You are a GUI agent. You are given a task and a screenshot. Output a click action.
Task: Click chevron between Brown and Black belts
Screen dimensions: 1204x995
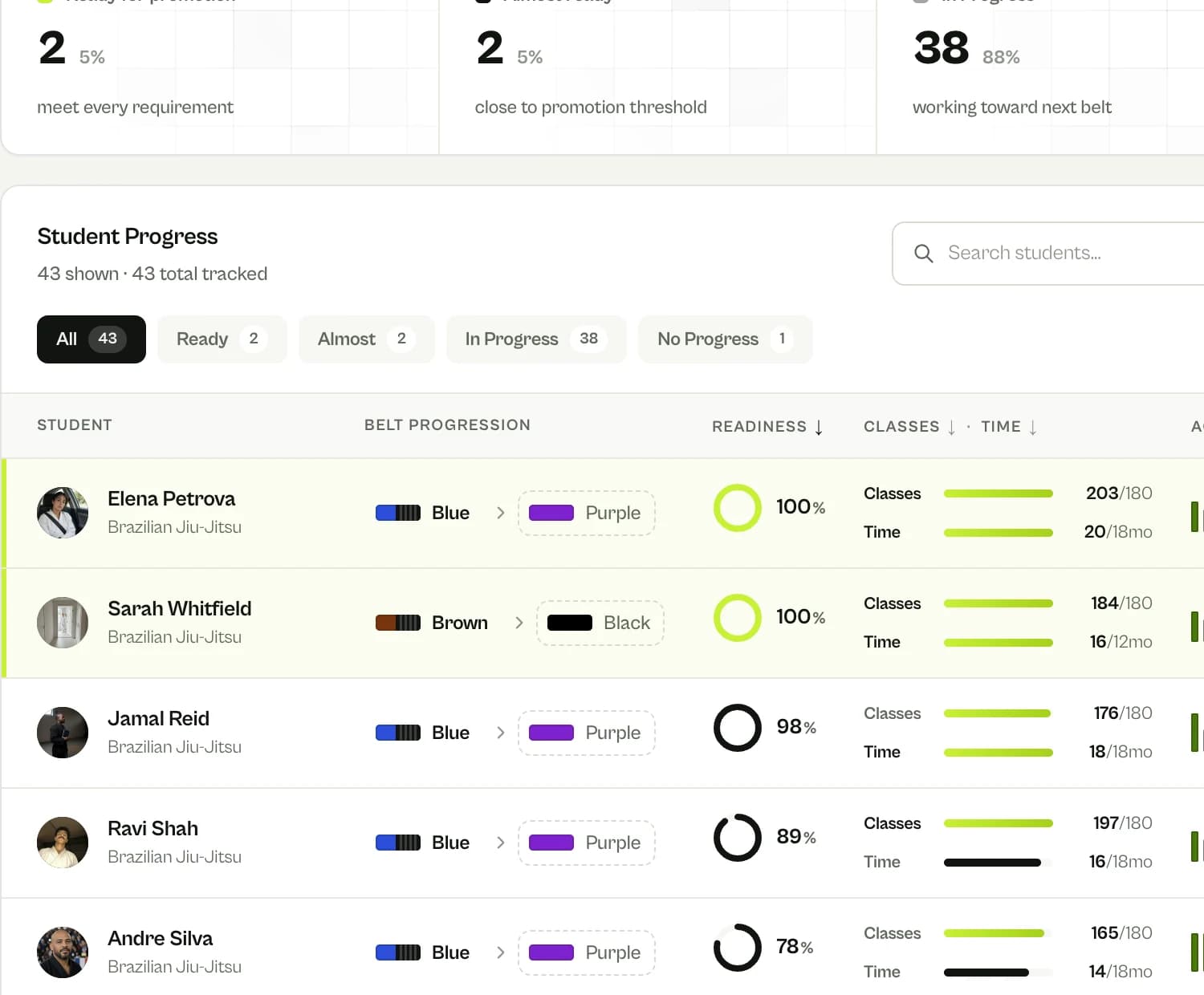[519, 623]
